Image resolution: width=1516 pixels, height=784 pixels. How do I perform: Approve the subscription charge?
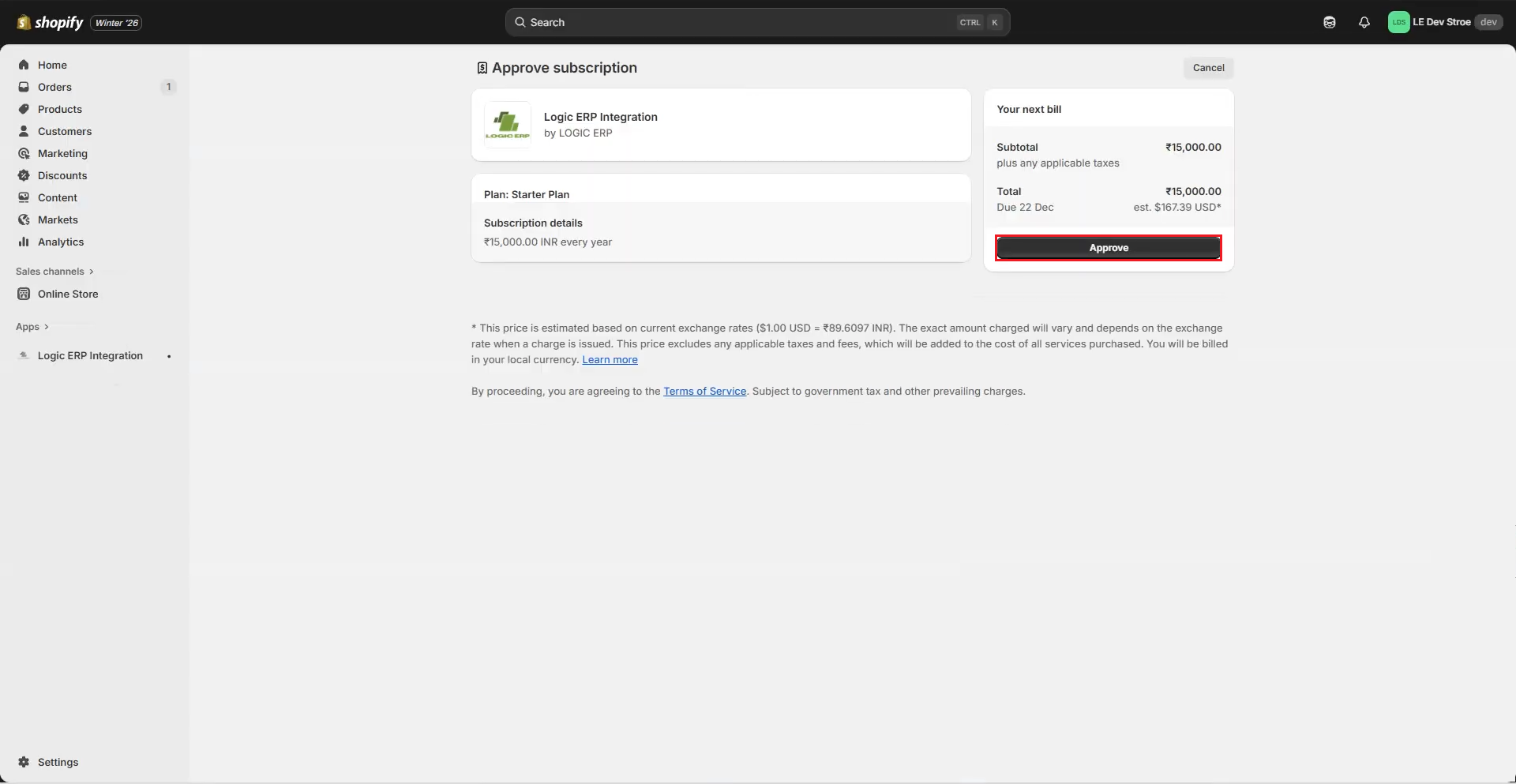pyautogui.click(x=1108, y=248)
